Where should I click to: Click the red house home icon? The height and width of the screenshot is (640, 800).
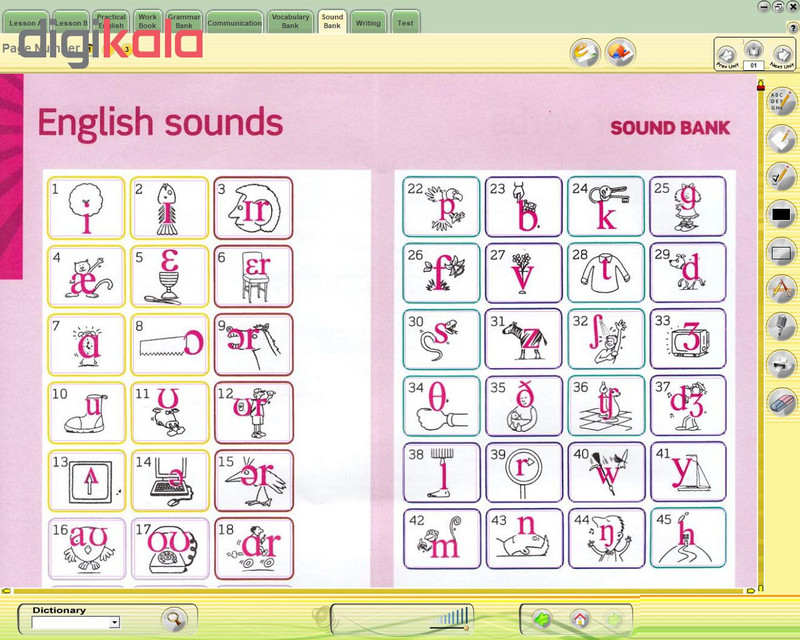pyautogui.click(x=580, y=620)
